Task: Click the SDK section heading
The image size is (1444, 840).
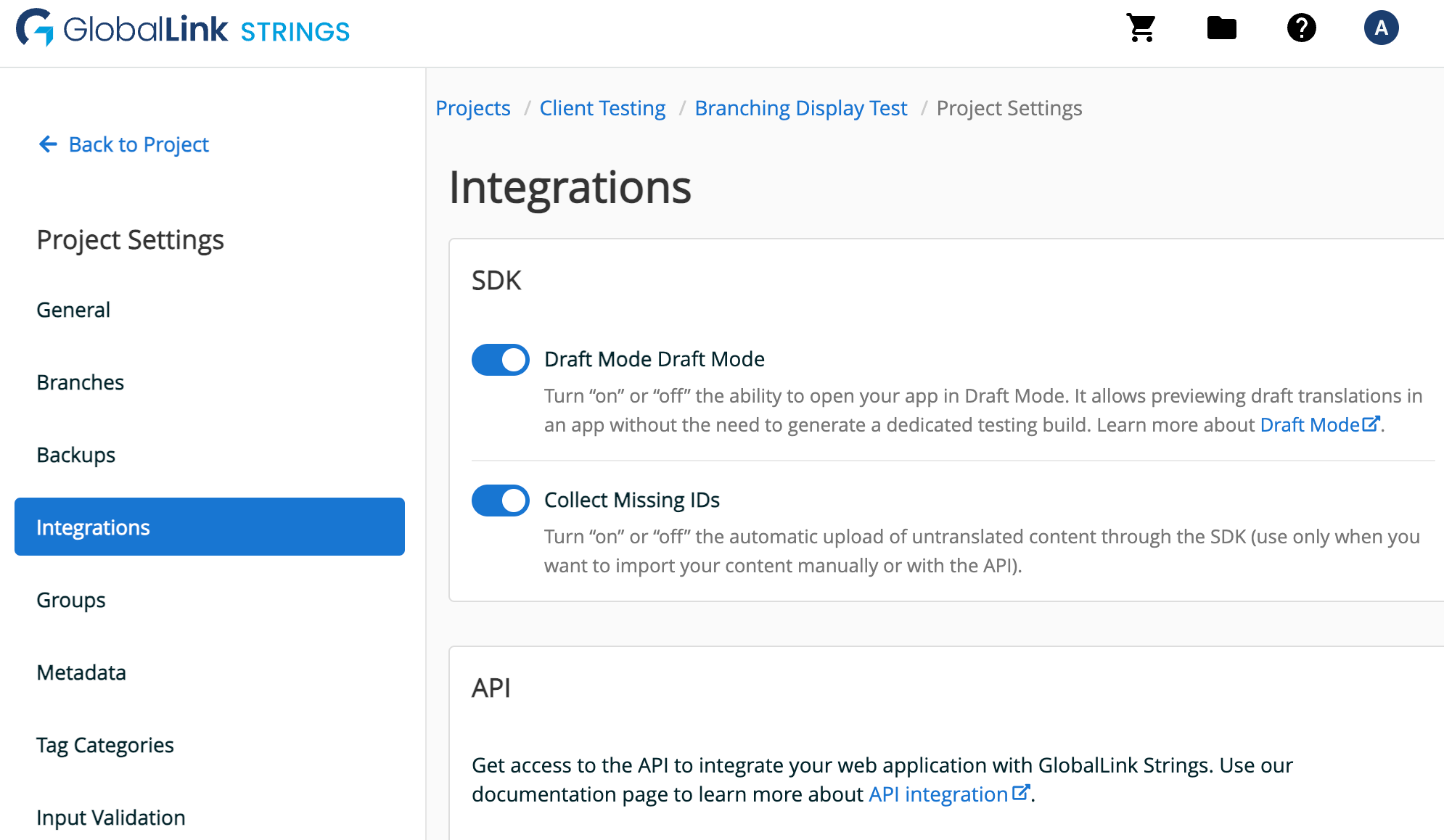Action: 496,280
